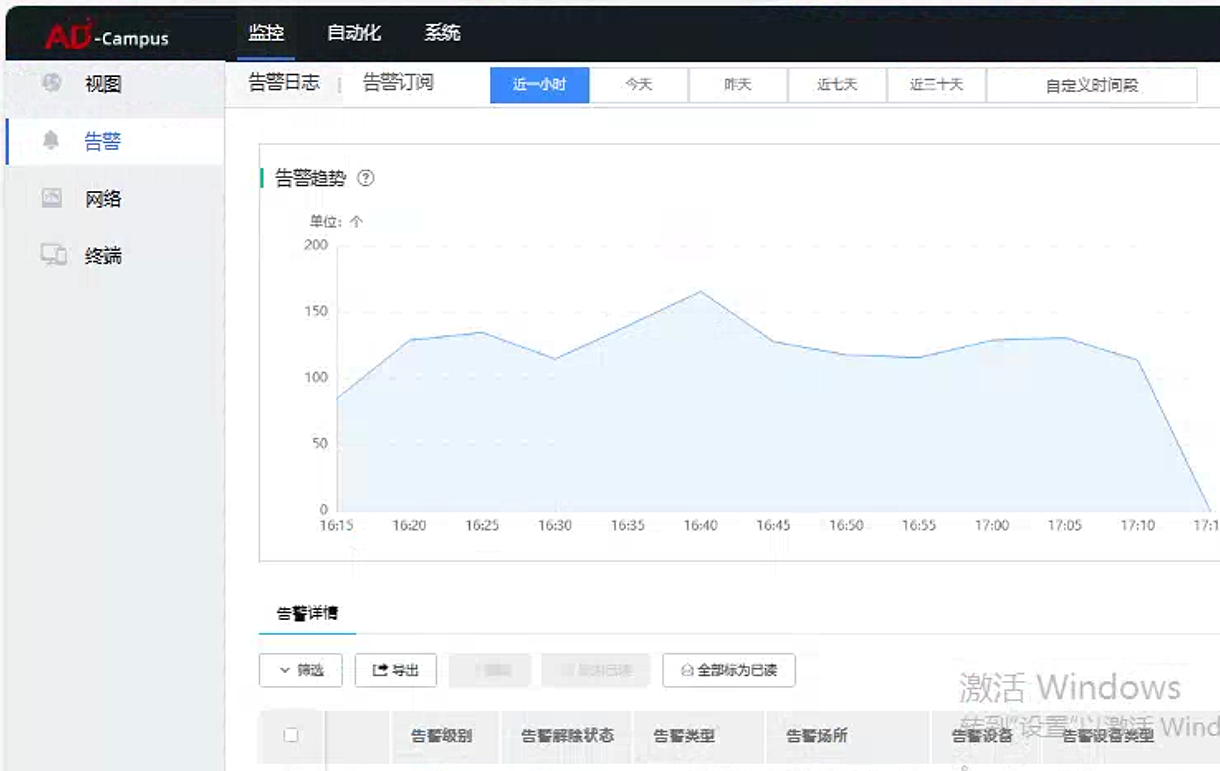Click the AD-Campus logo
Image resolution: width=1220 pixels, height=771 pixels.
107,36
